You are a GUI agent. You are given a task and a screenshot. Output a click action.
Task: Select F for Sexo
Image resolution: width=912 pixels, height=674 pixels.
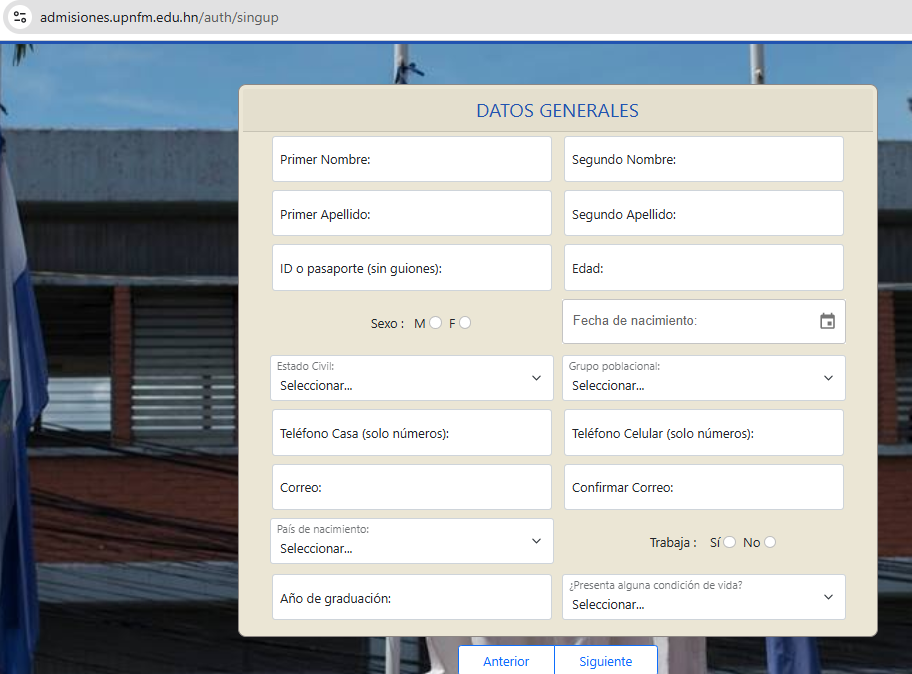[465, 323]
